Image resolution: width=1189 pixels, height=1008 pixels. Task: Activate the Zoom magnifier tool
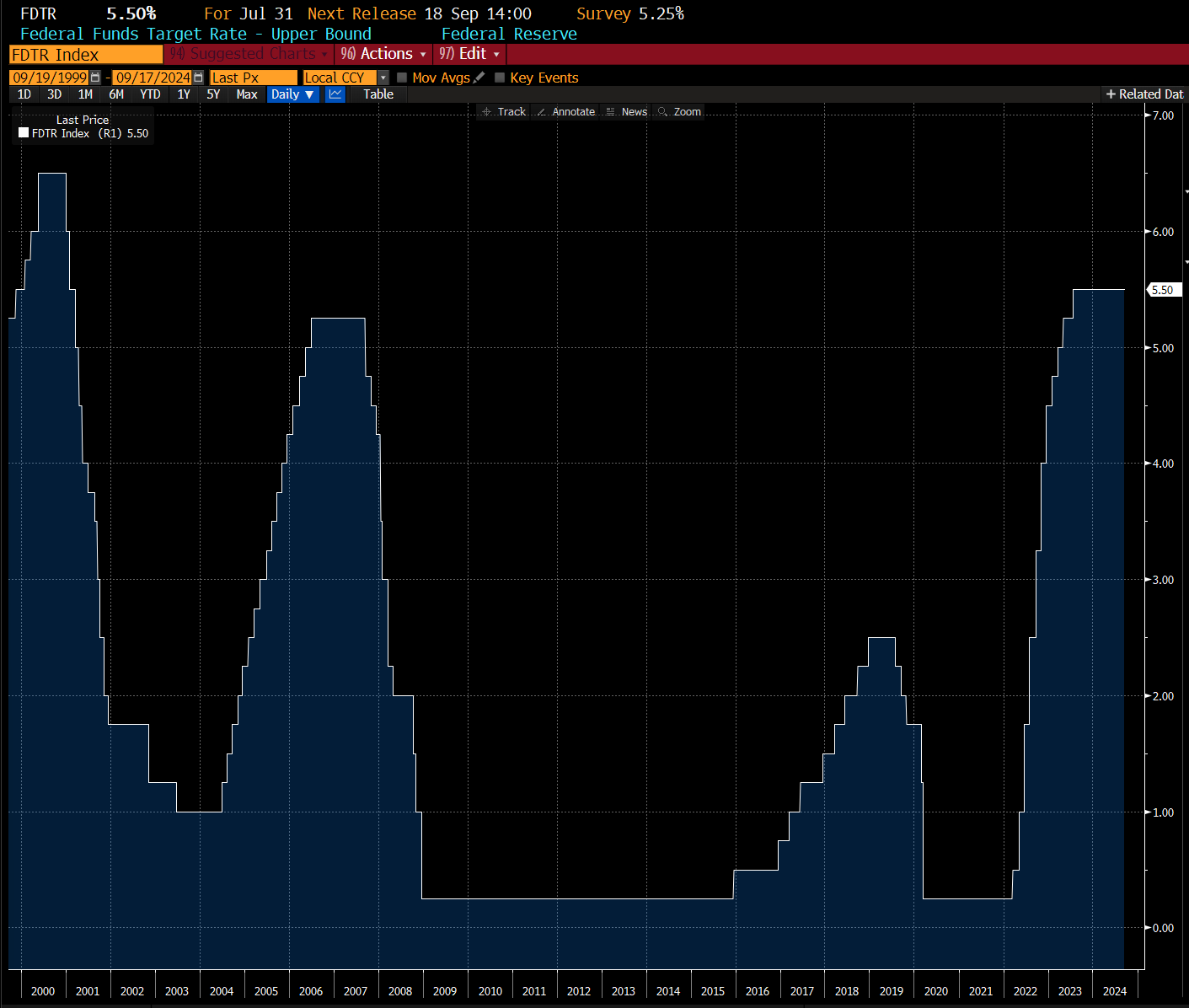(x=679, y=111)
